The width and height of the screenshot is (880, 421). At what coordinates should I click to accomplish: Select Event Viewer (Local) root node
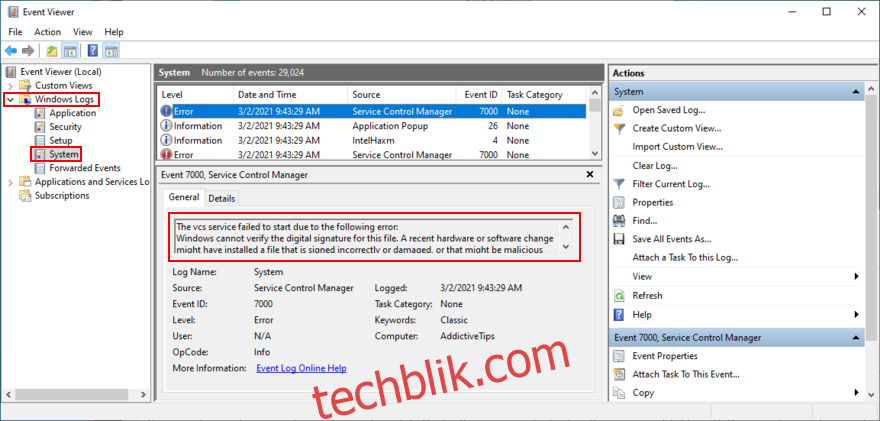tap(61, 72)
